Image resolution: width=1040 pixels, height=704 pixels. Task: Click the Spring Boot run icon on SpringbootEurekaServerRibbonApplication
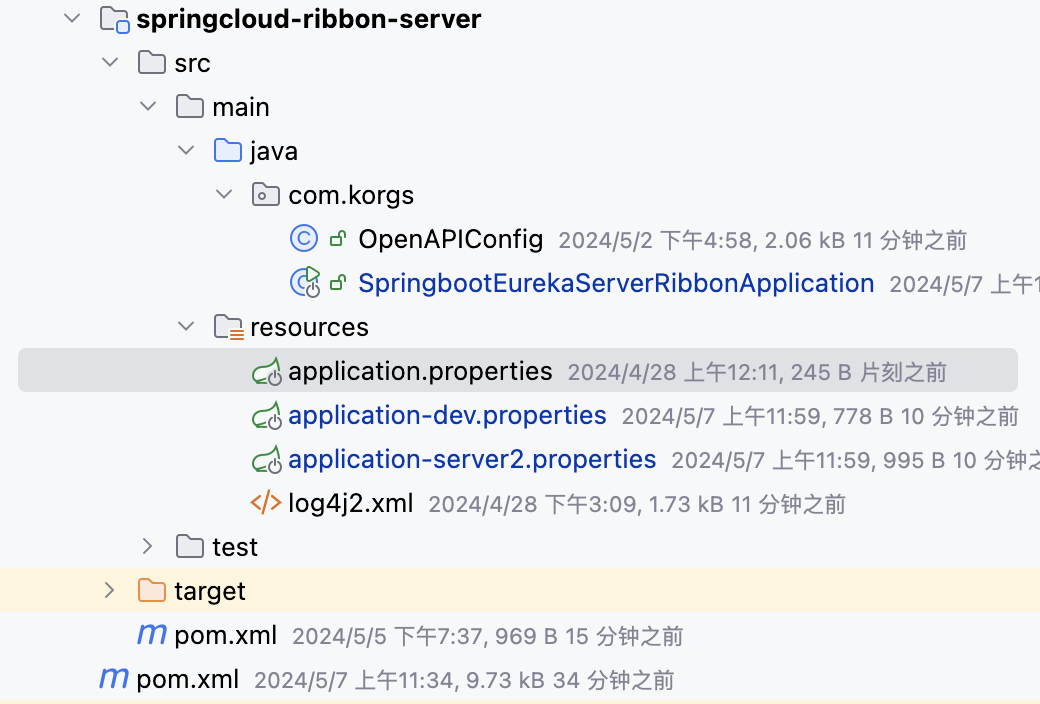pos(305,283)
